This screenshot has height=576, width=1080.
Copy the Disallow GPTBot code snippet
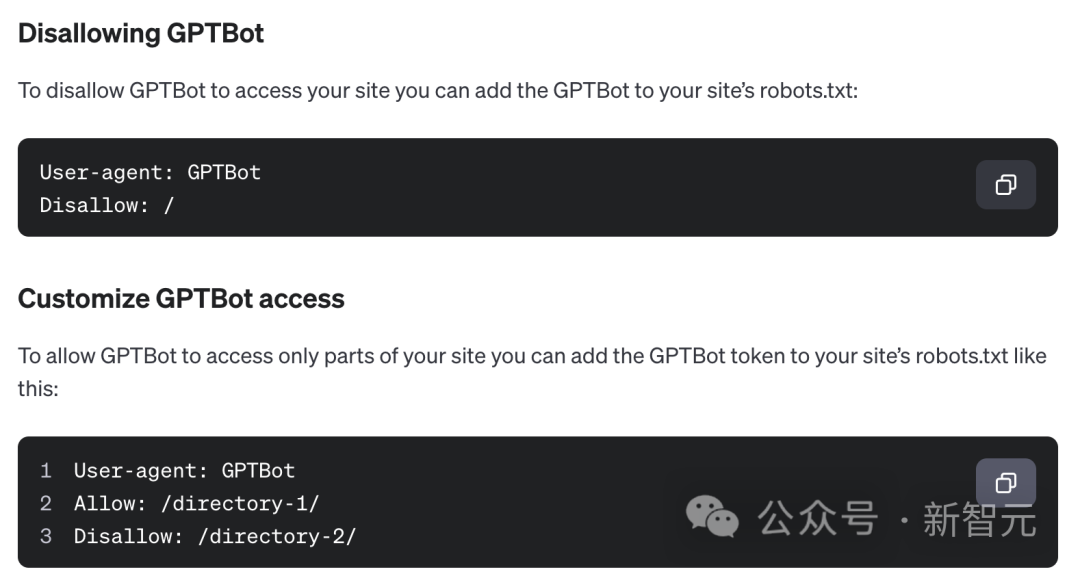pyautogui.click(x=1005, y=185)
